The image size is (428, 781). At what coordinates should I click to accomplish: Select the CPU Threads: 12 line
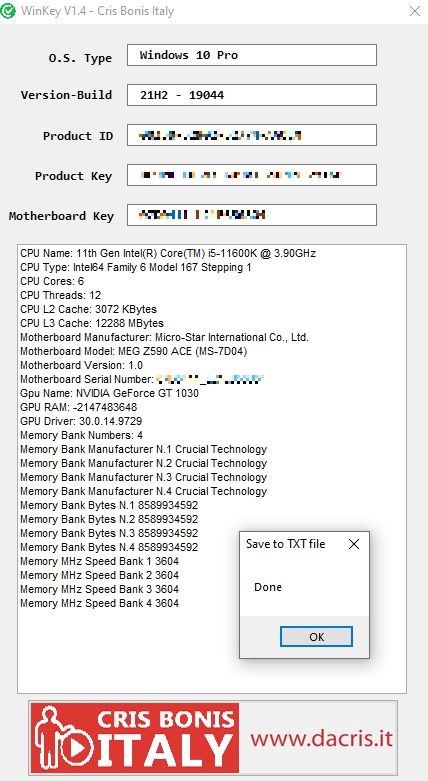(60, 295)
